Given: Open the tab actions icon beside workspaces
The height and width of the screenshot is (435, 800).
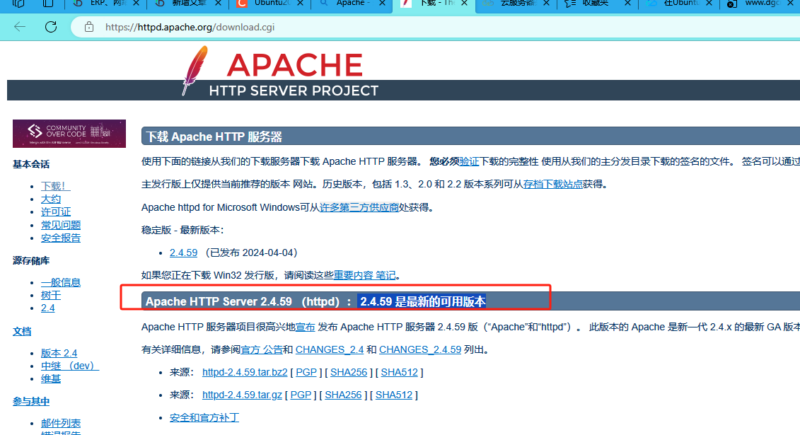Looking at the screenshot, I should pyautogui.click(x=47, y=6).
